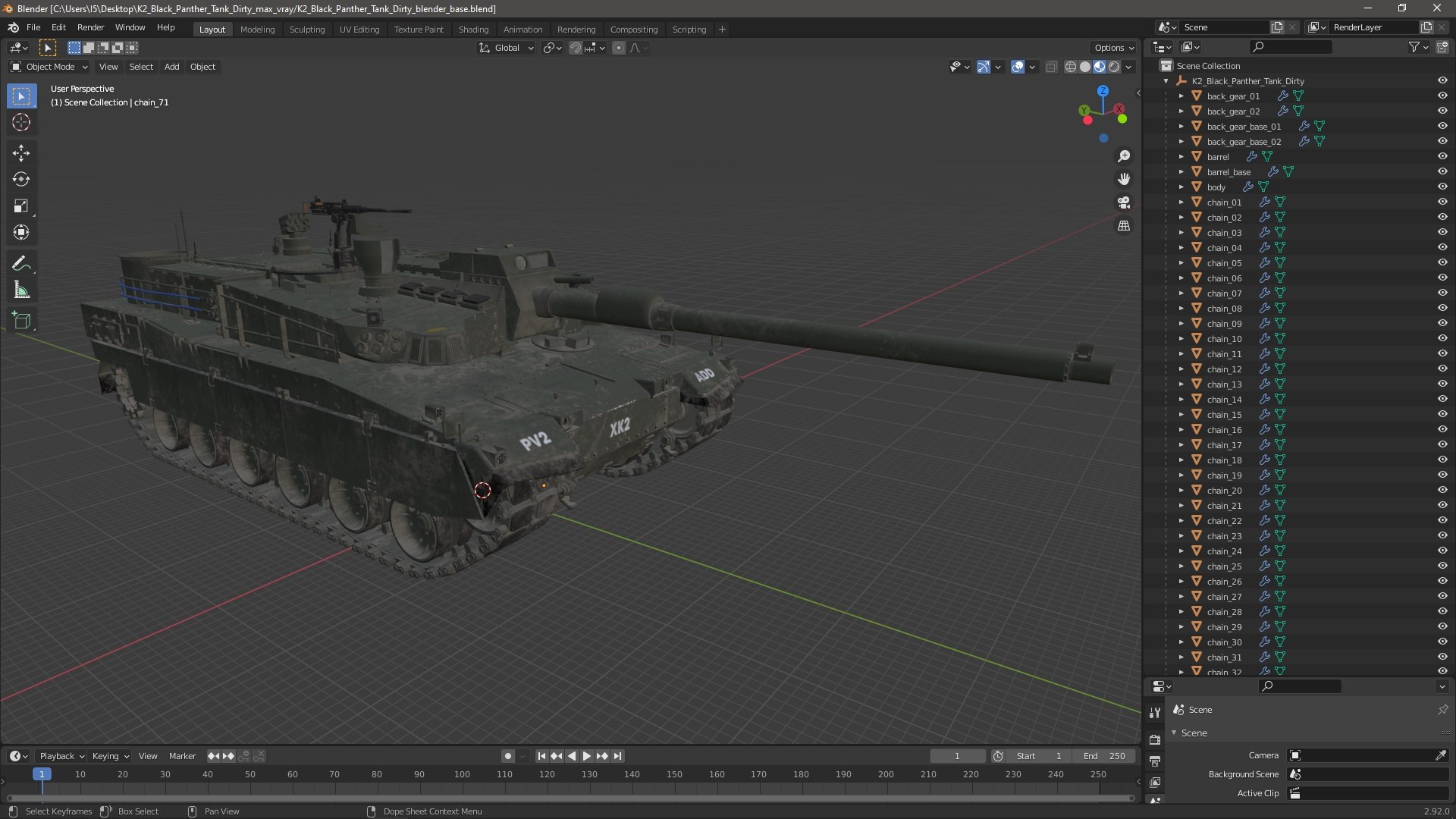
Task: Activate the Scale tool
Action: tap(21, 206)
